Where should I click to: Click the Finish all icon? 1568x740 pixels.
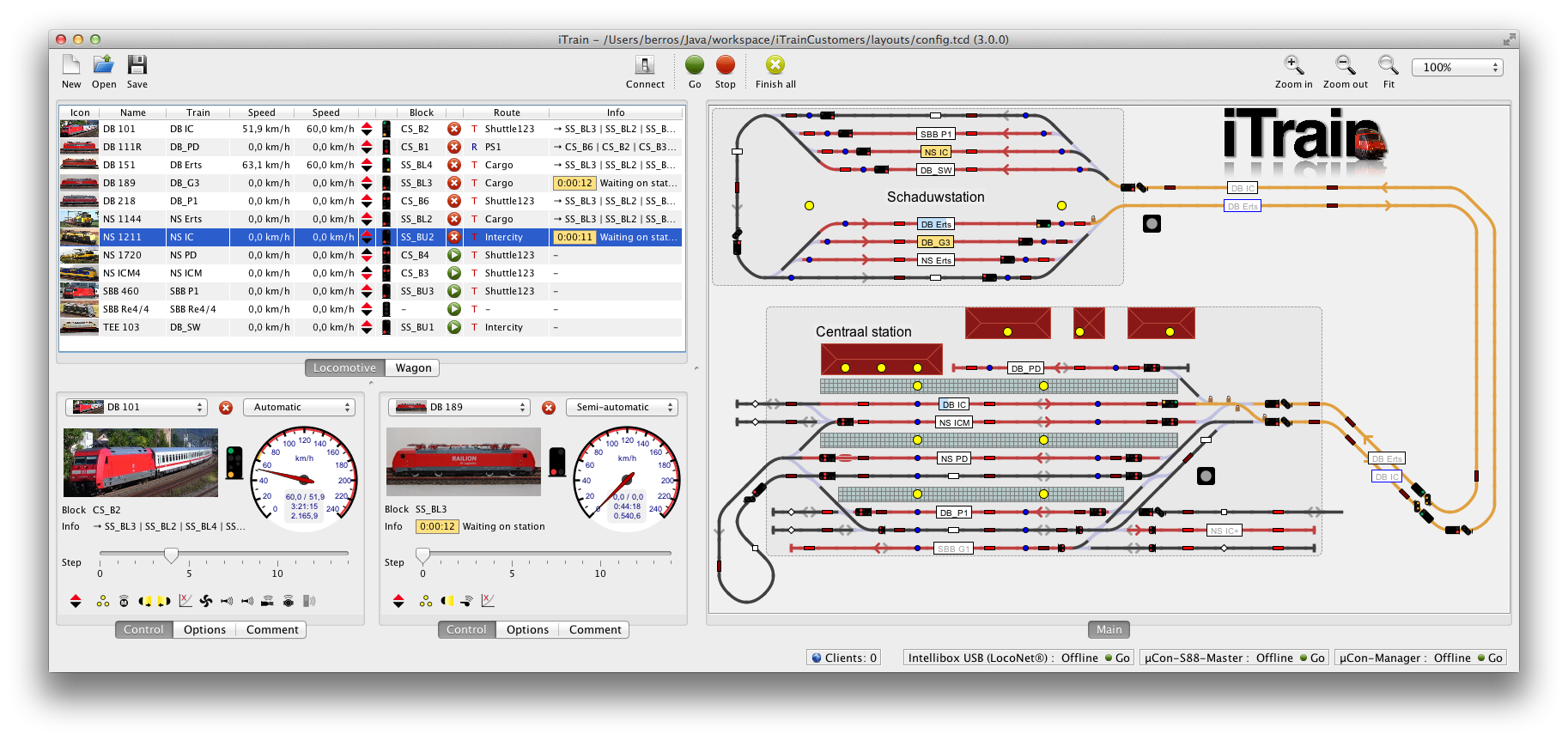tap(775, 65)
